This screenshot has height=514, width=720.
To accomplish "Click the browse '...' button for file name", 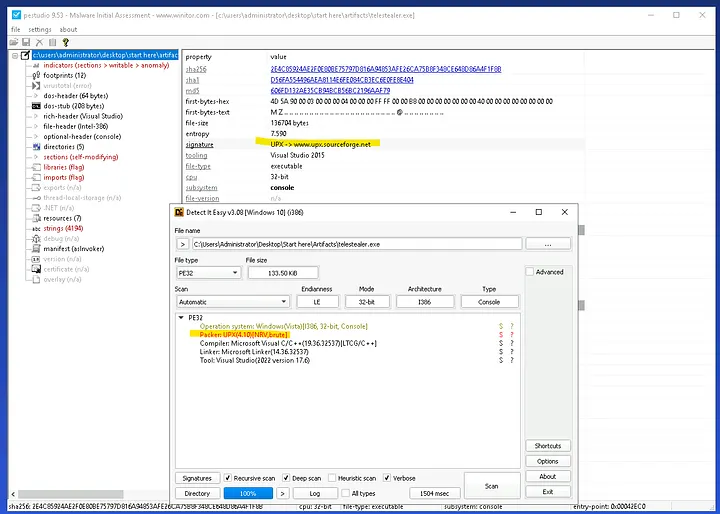I will [x=548, y=244].
